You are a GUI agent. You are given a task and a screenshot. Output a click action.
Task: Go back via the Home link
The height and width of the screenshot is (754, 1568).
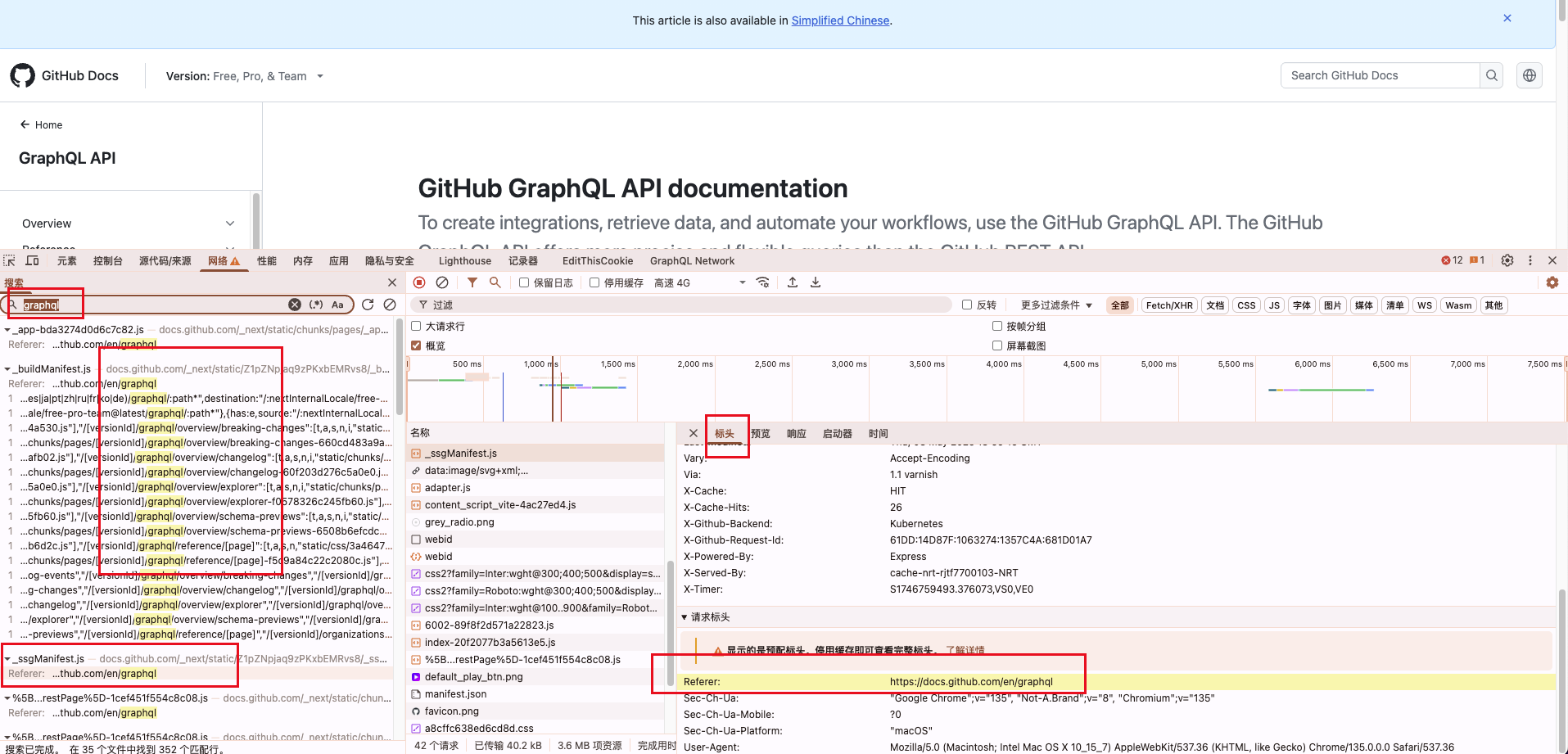tap(41, 124)
